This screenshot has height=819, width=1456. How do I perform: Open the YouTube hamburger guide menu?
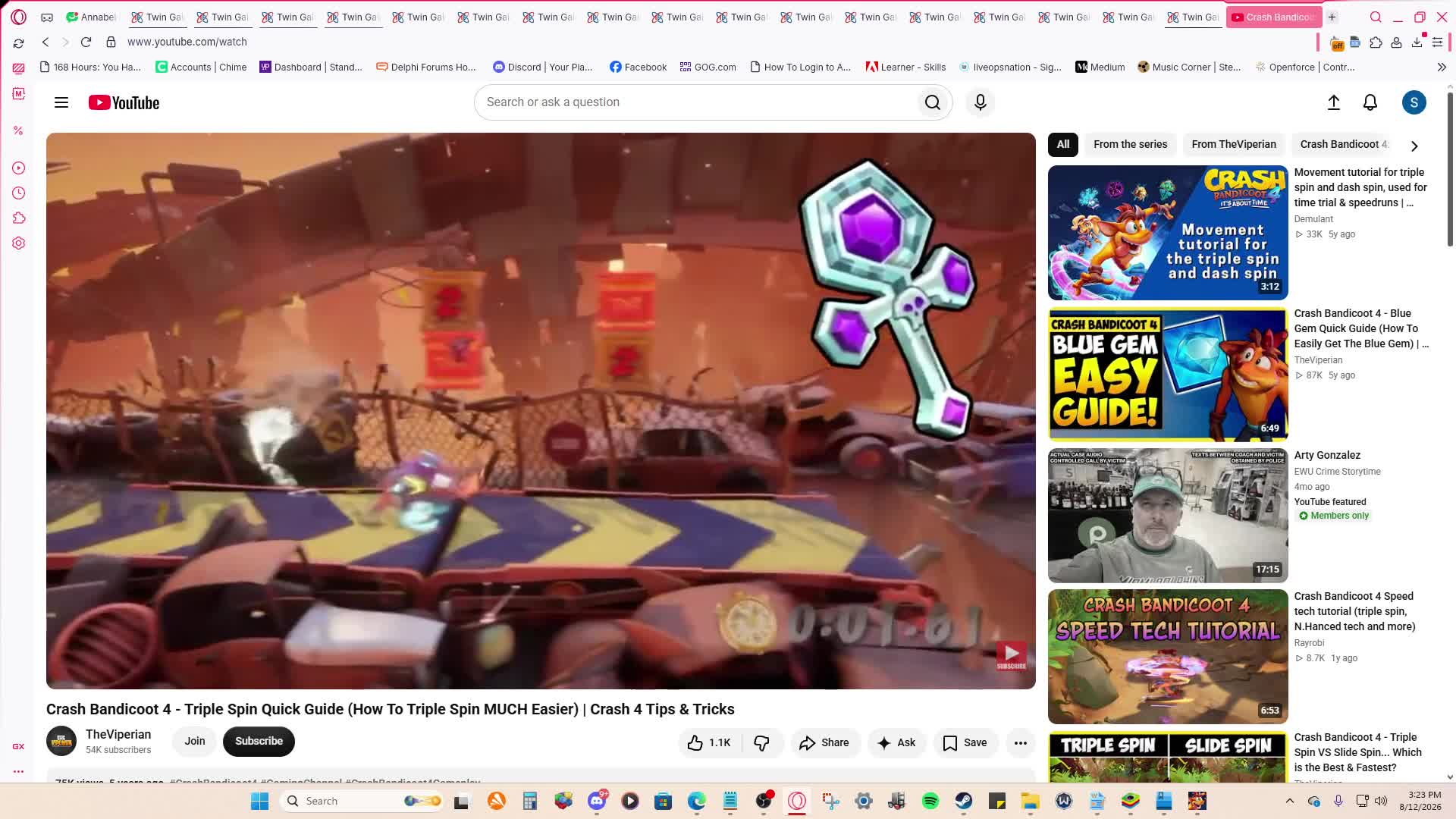point(61,102)
